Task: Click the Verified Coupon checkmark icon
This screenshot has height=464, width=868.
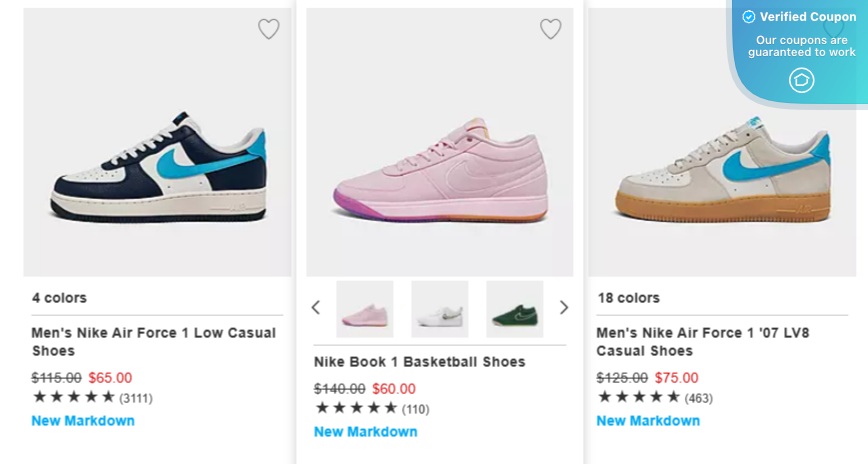Action: coord(748,17)
